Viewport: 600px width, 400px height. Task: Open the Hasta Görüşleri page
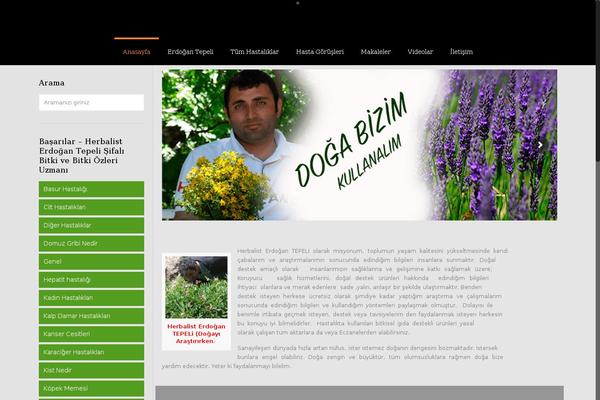coord(320,52)
